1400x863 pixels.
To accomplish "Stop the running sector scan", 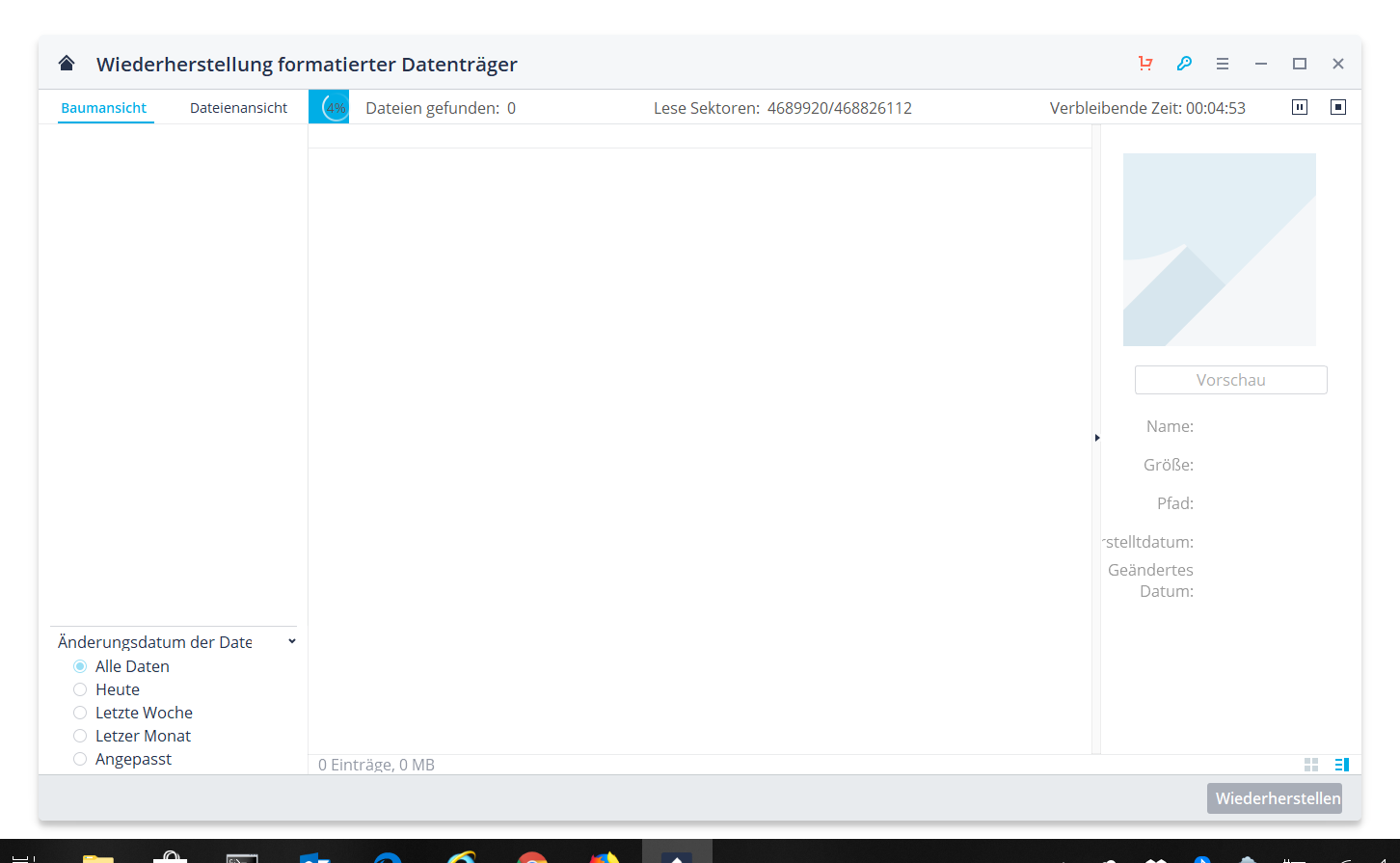I will (1338, 107).
